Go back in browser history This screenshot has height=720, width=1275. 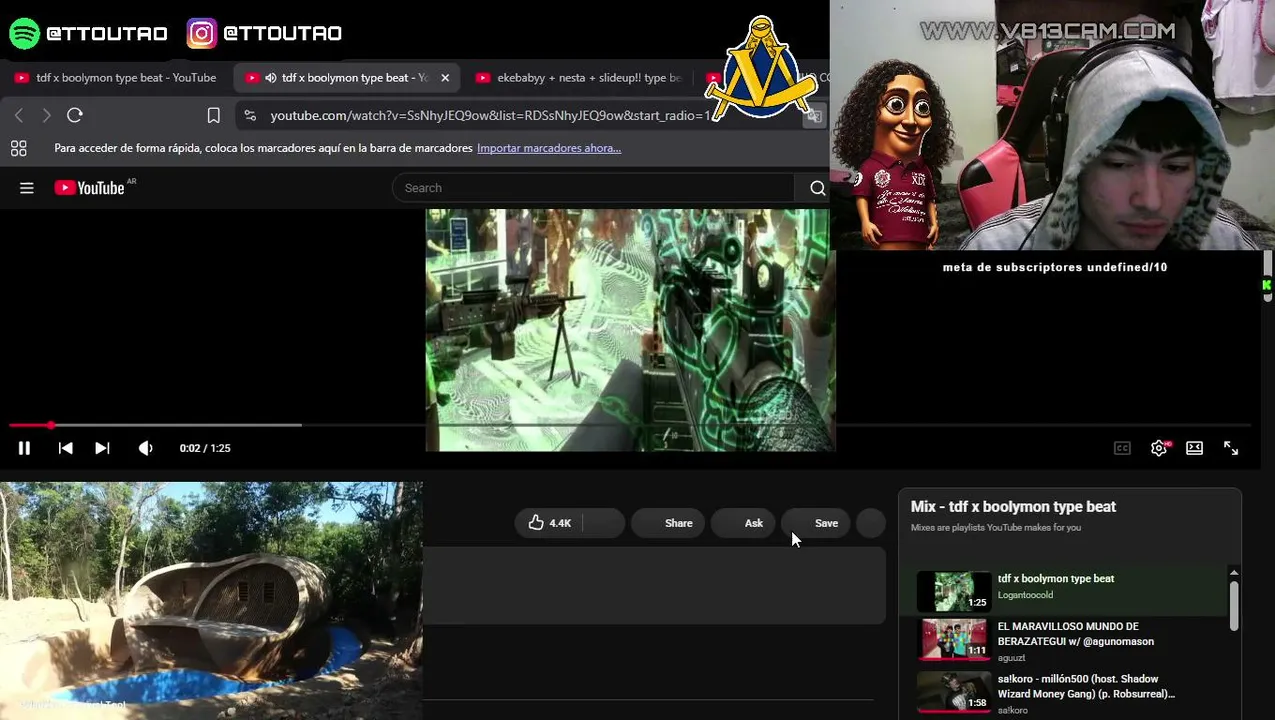pyautogui.click(x=18, y=115)
